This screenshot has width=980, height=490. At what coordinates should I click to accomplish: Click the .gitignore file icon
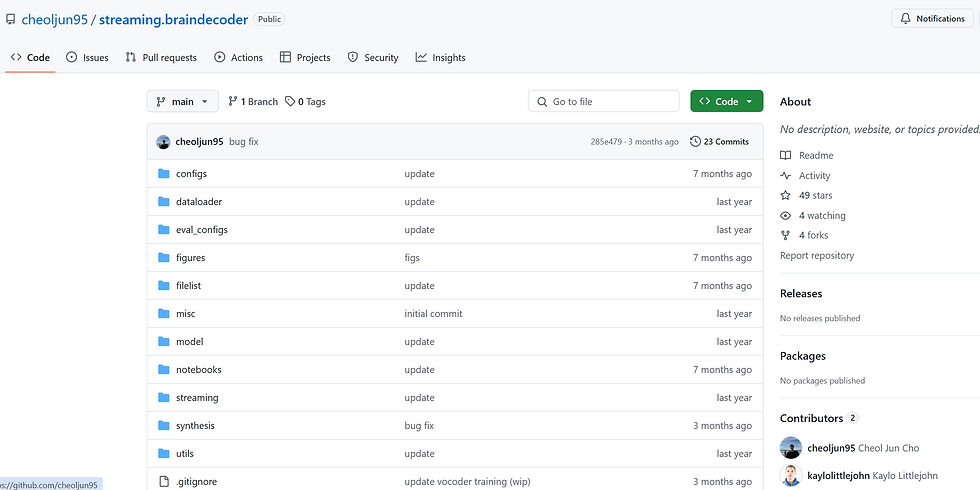164,482
